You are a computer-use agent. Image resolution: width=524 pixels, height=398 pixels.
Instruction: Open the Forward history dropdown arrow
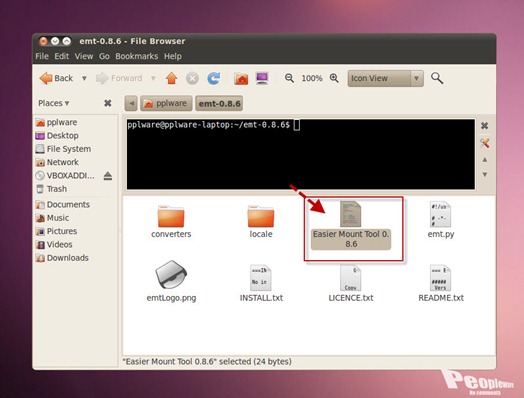[153, 79]
